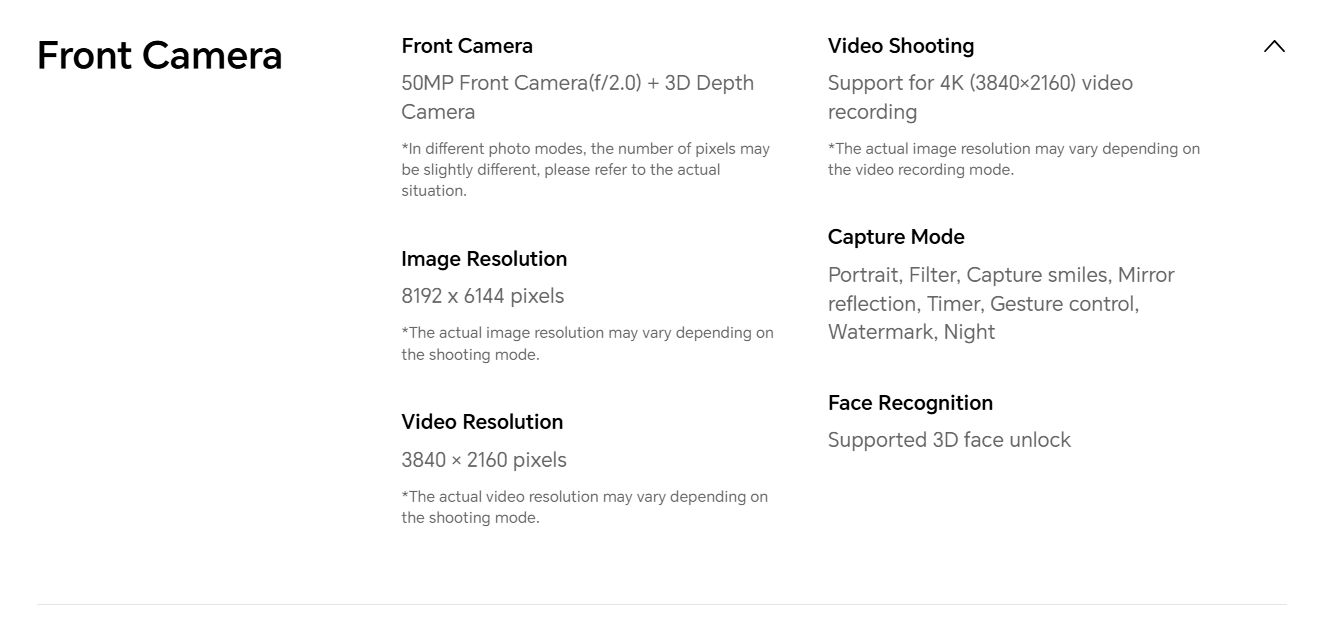The width and height of the screenshot is (1320, 627).
Task: Click the horizontal divider line below section
Action: click(661, 604)
